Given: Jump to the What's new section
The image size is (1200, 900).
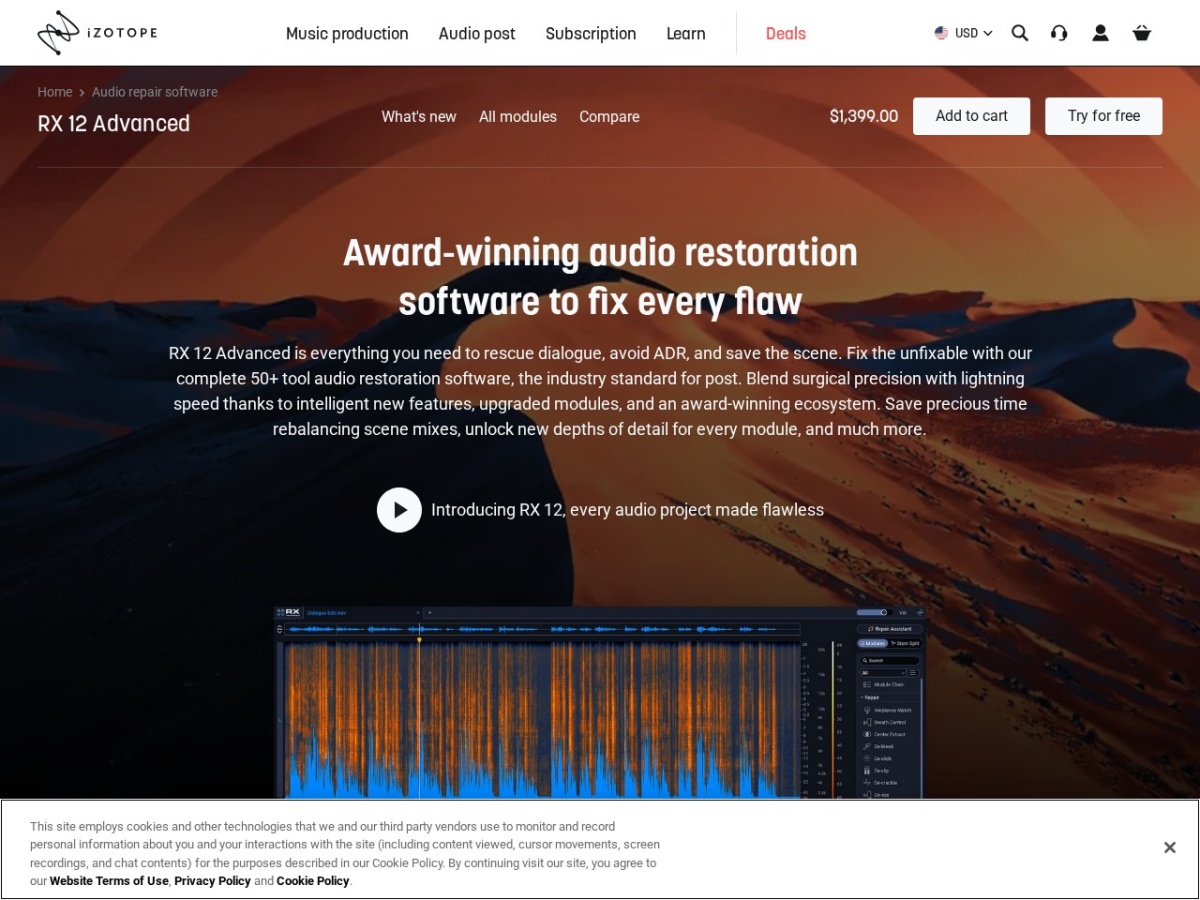Looking at the screenshot, I should tap(419, 116).
